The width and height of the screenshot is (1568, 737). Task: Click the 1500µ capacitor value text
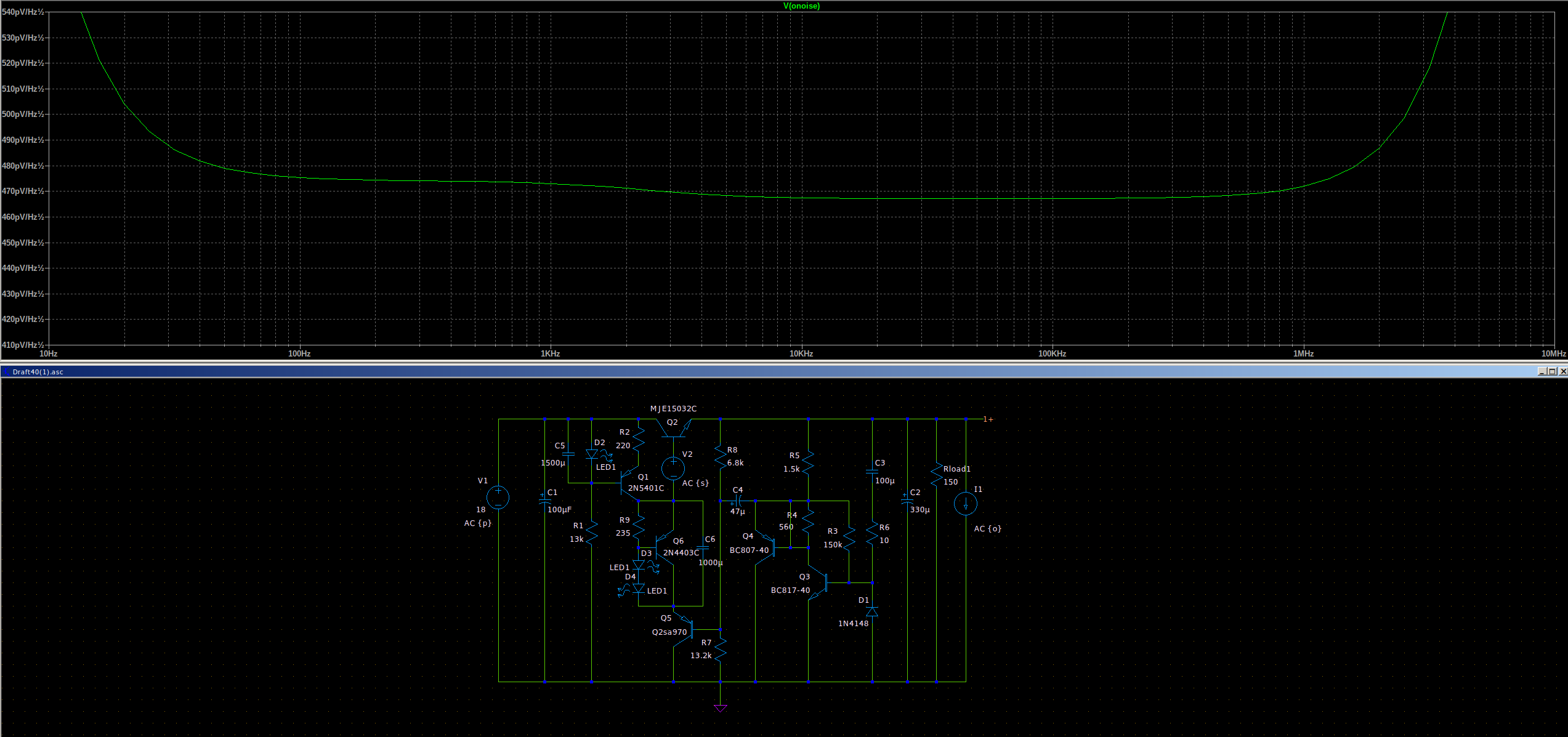point(553,463)
